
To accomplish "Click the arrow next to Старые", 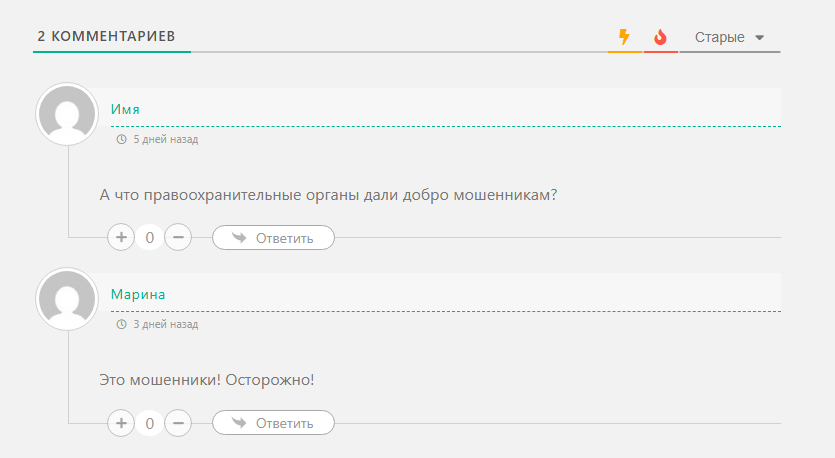I will pyautogui.click(x=760, y=38).
